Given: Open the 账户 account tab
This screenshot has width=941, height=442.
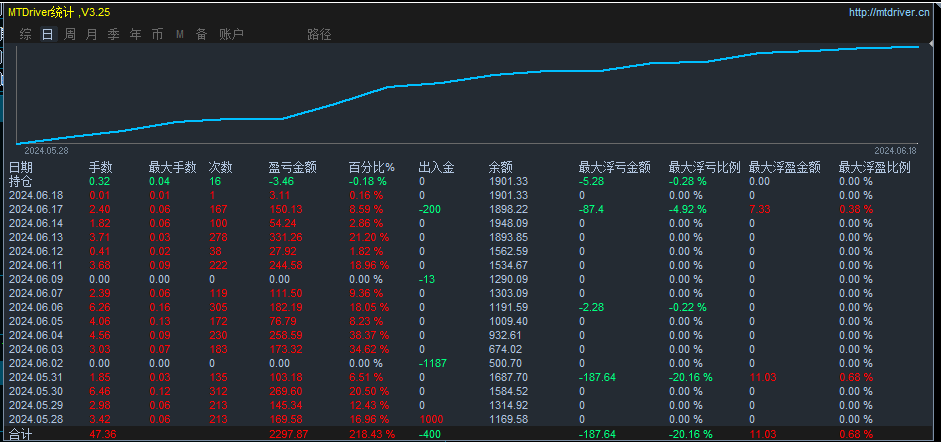Looking at the screenshot, I should coord(232,34).
